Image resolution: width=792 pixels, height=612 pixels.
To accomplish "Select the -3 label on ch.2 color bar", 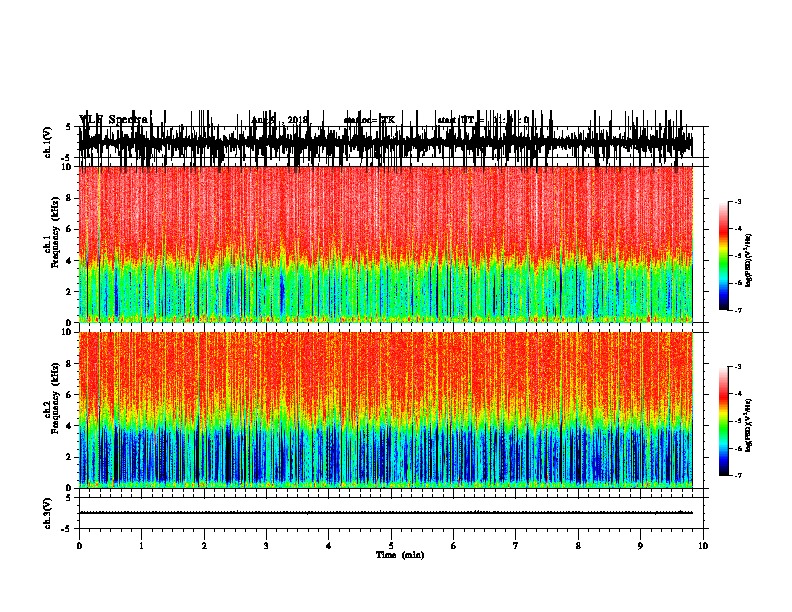I will click(x=737, y=367).
